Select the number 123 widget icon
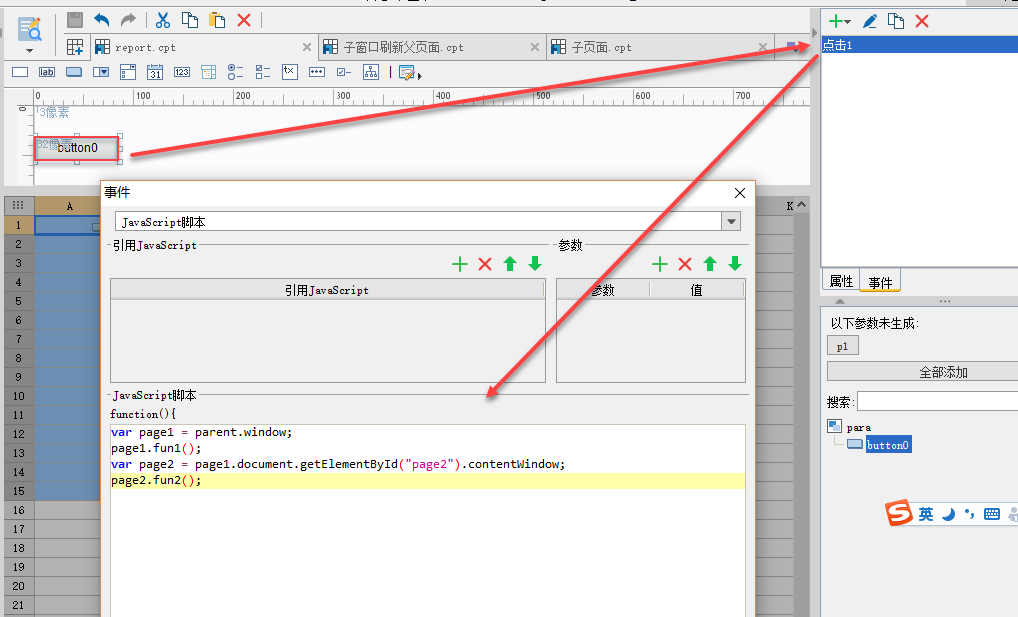Image resolution: width=1018 pixels, height=617 pixels. point(182,72)
